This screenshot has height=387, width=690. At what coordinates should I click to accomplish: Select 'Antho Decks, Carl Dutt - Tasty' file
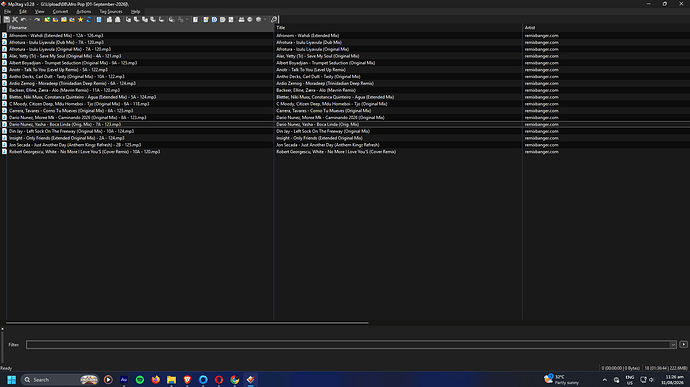click(67, 77)
